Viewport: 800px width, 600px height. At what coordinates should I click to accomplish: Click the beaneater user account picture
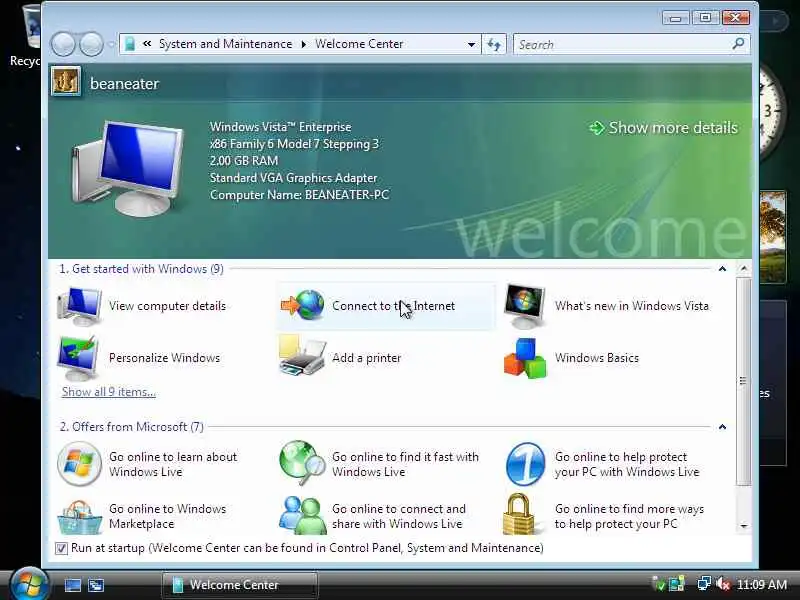[66, 82]
